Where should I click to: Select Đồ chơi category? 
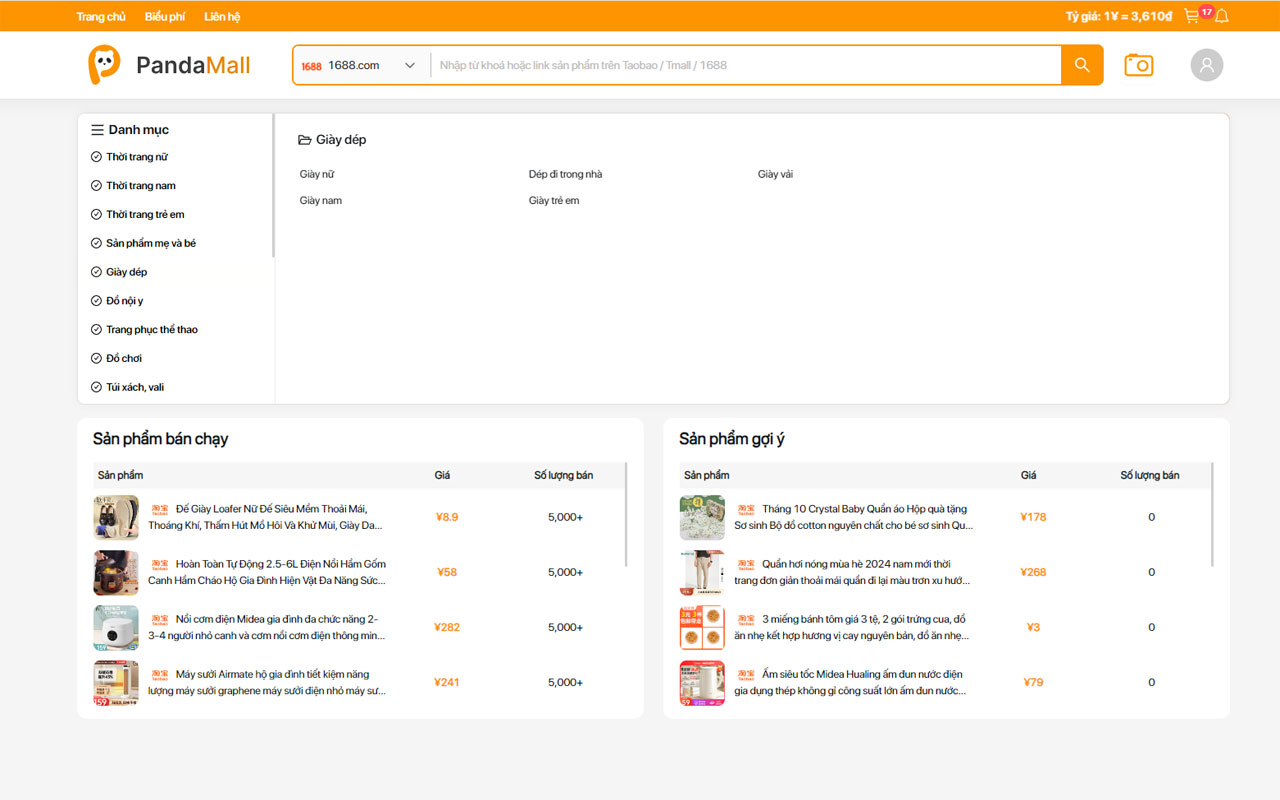(124, 359)
